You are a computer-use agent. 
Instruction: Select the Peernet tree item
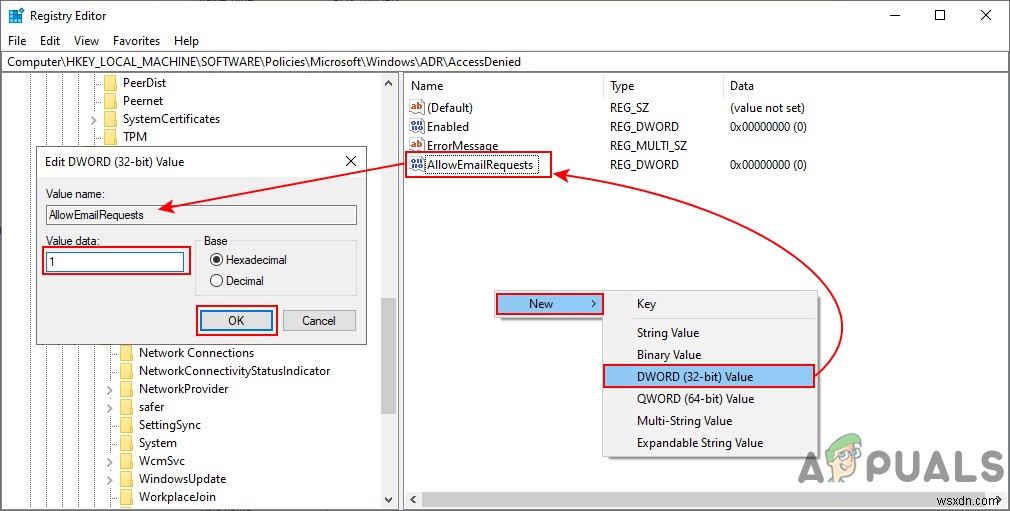(143, 101)
